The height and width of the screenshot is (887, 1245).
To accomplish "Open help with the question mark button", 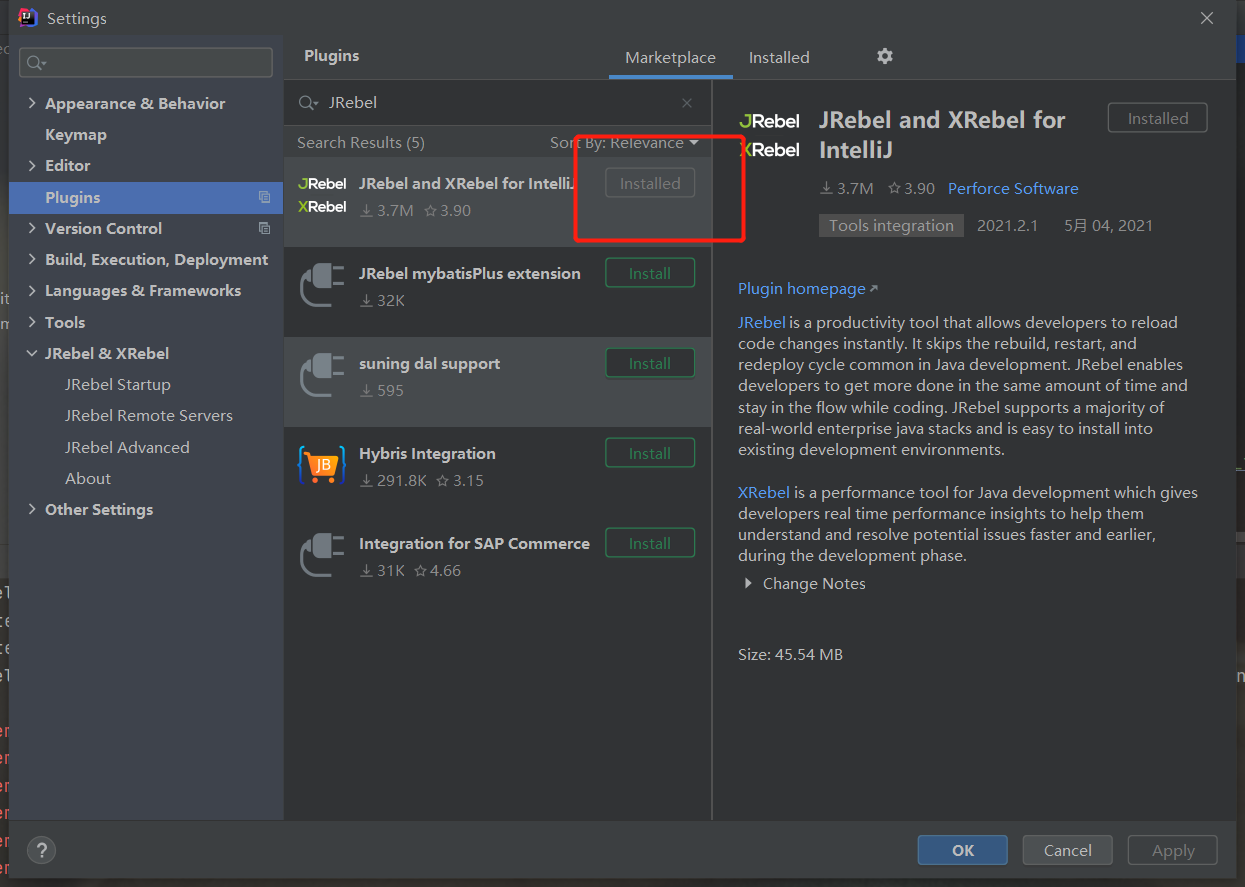I will (41, 850).
